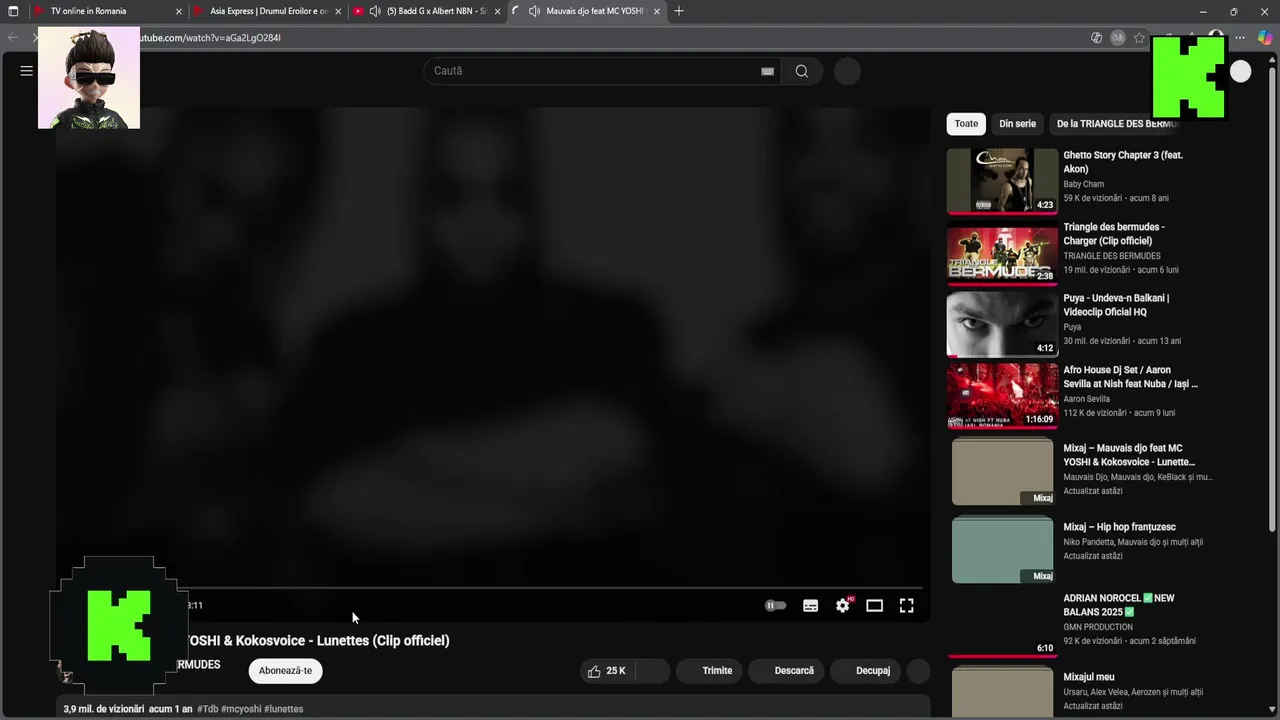Open a new browser tab
The width and height of the screenshot is (1280, 720).
point(679,11)
